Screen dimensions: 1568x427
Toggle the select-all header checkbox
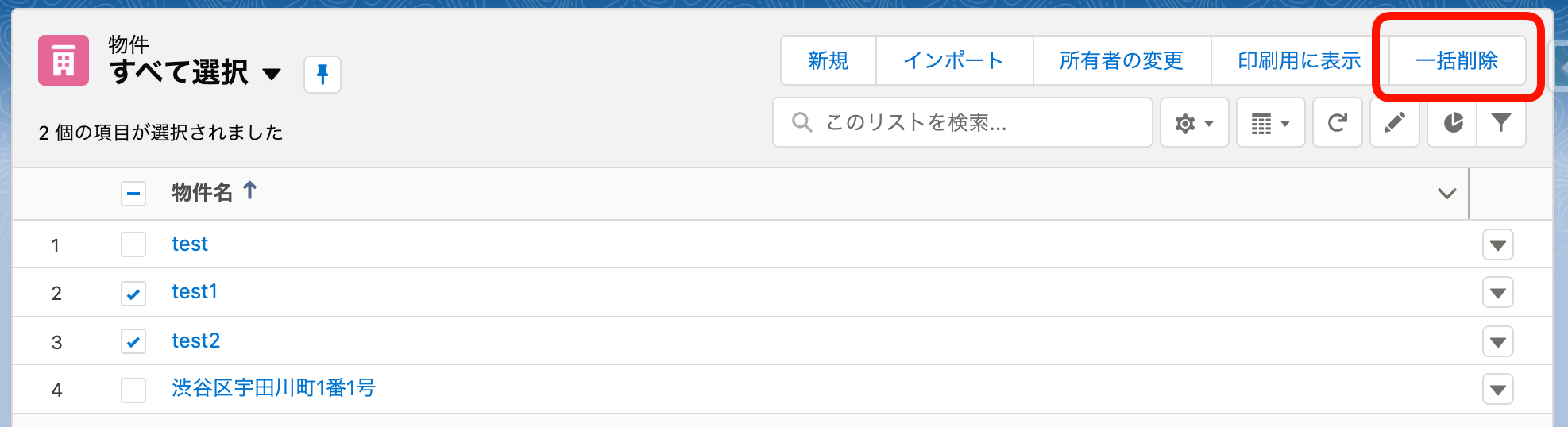pos(133,193)
